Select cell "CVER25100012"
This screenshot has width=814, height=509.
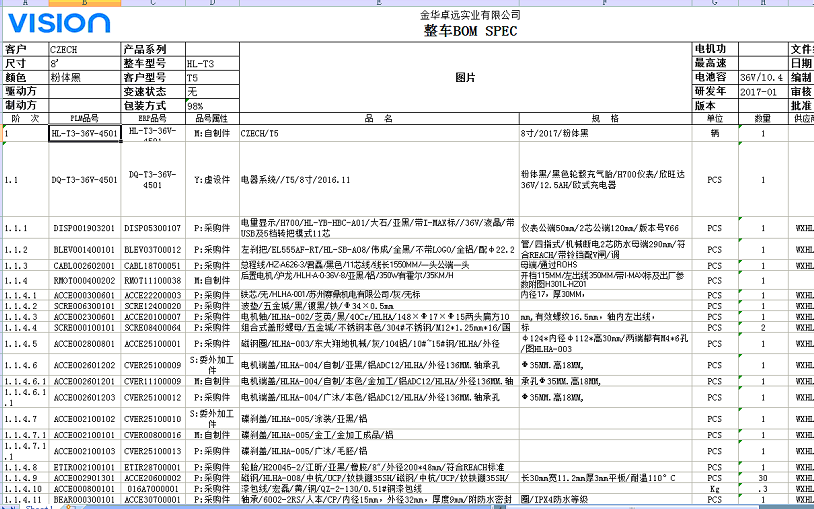point(153,397)
